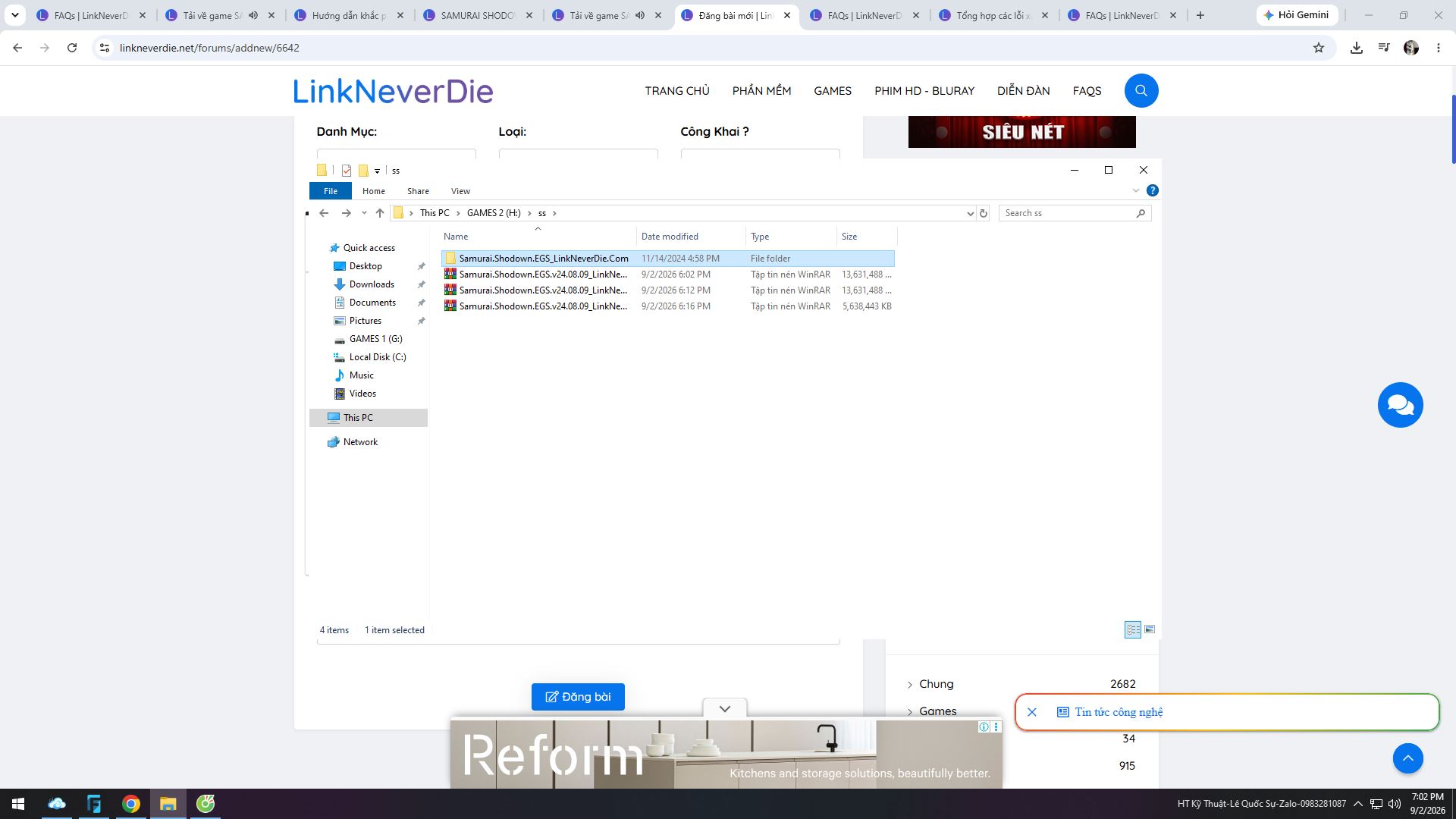Switch to the 'SAMURAI SHODOWN' Chrome tab

click(x=479, y=15)
